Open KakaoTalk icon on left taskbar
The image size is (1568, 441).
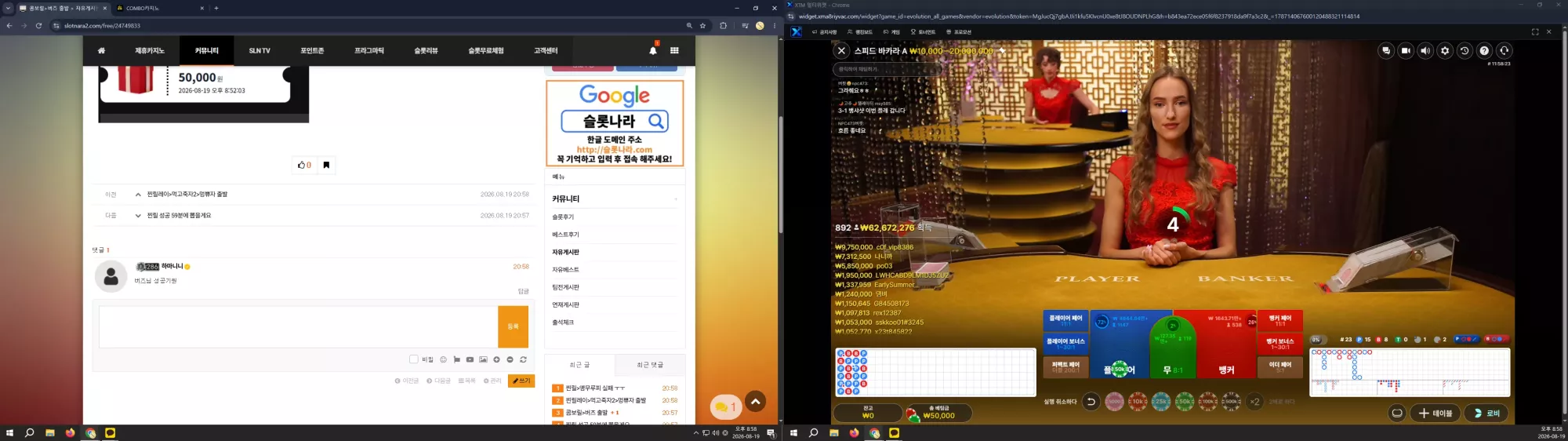(110, 432)
